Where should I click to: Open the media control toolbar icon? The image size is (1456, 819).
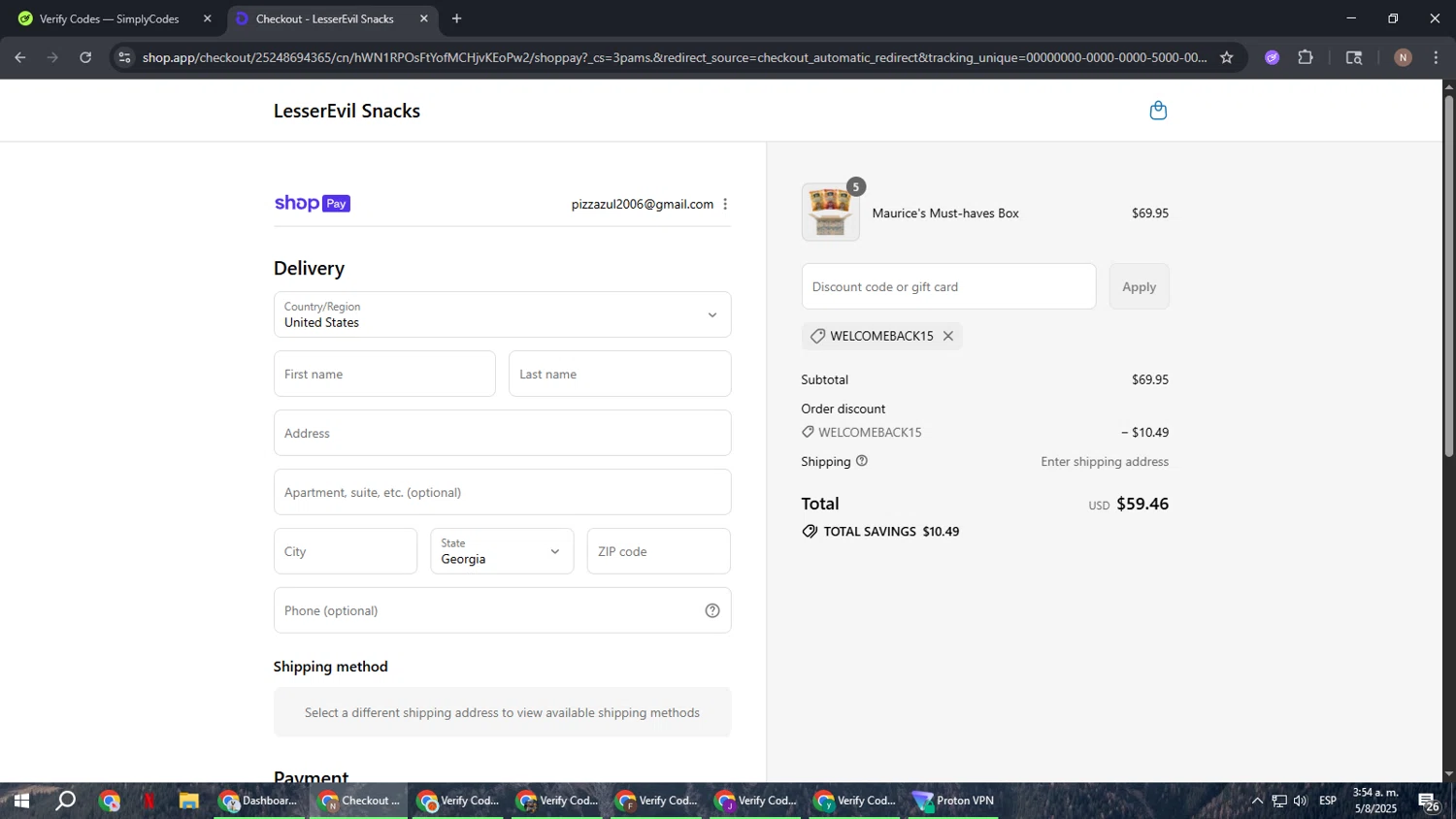tap(1354, 57)
